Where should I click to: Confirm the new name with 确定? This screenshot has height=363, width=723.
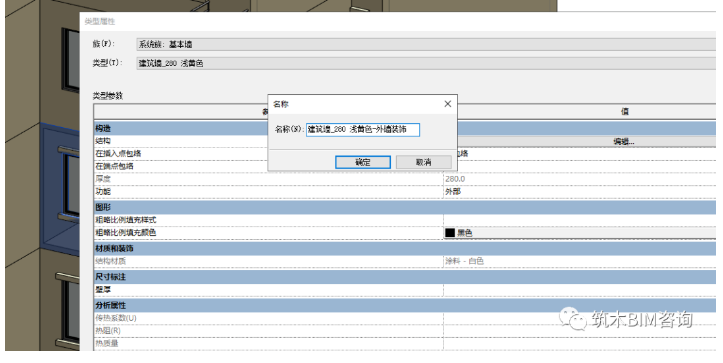coord(363,162)
